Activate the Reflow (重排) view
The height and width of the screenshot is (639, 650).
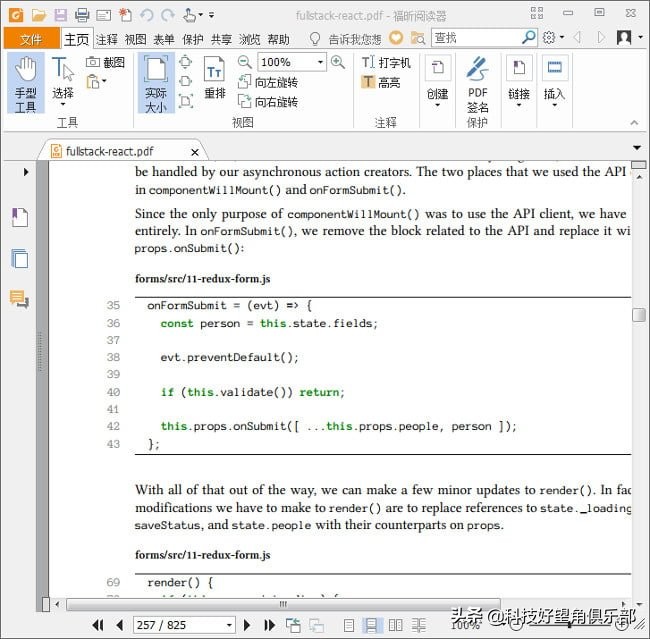click(215, 78)
